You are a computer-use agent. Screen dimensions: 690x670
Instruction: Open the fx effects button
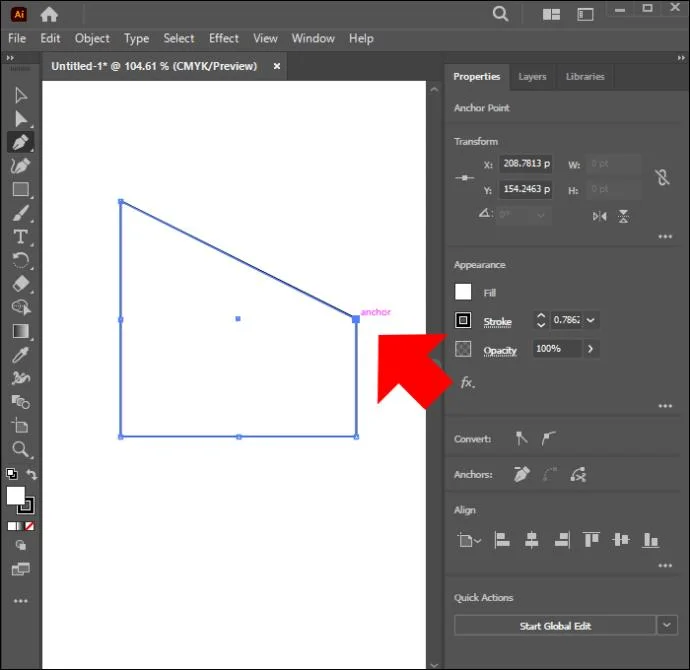point(467,382)
